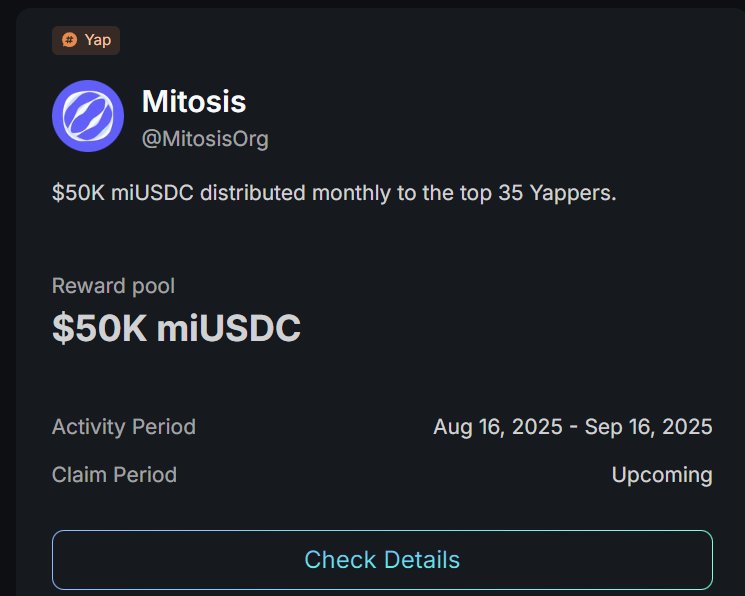The width and height of the screenshot is (745, 596).
Task: Open the Mitosis purple logo avatar
Action: (88, 116)
